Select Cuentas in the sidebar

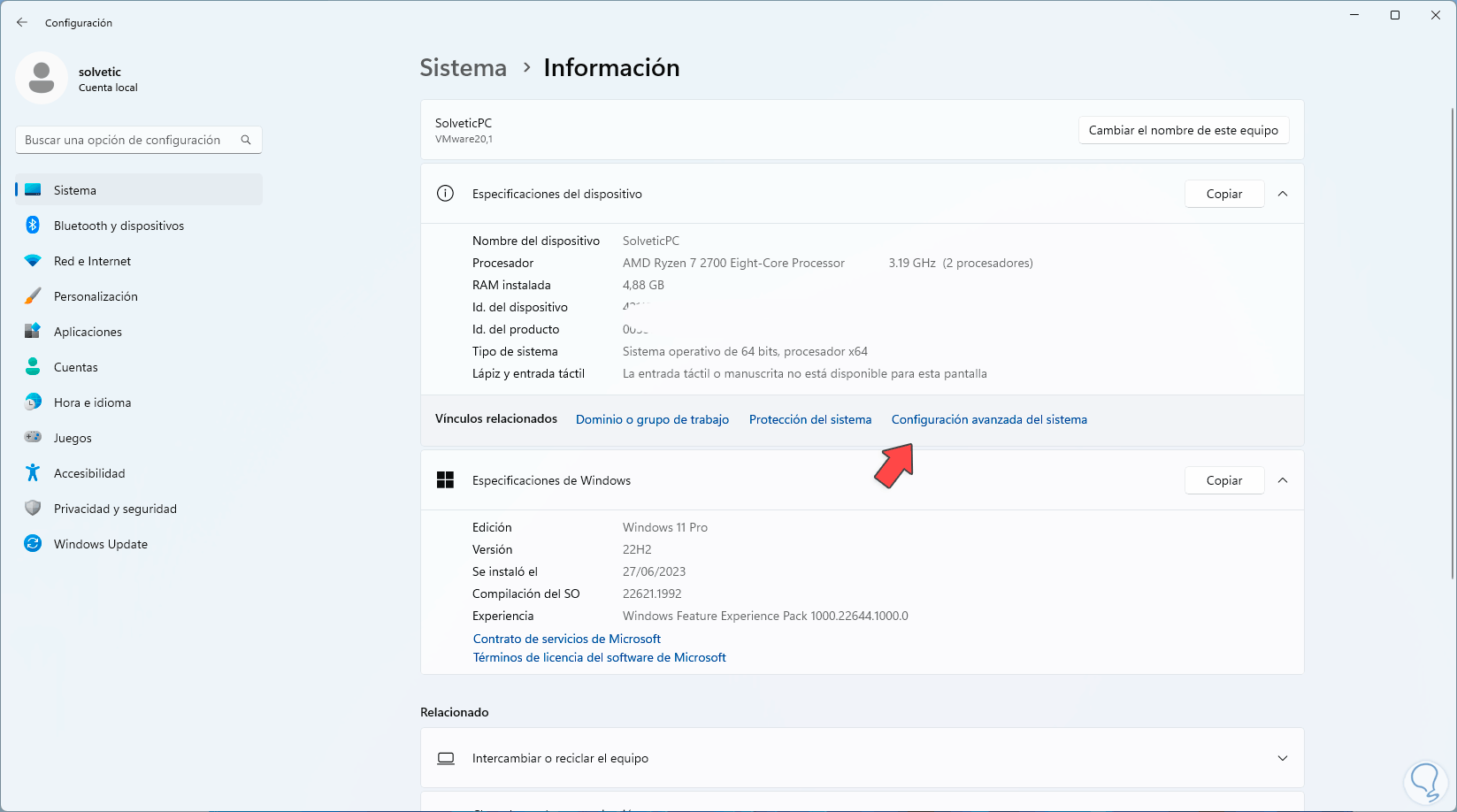click(76, 367)
